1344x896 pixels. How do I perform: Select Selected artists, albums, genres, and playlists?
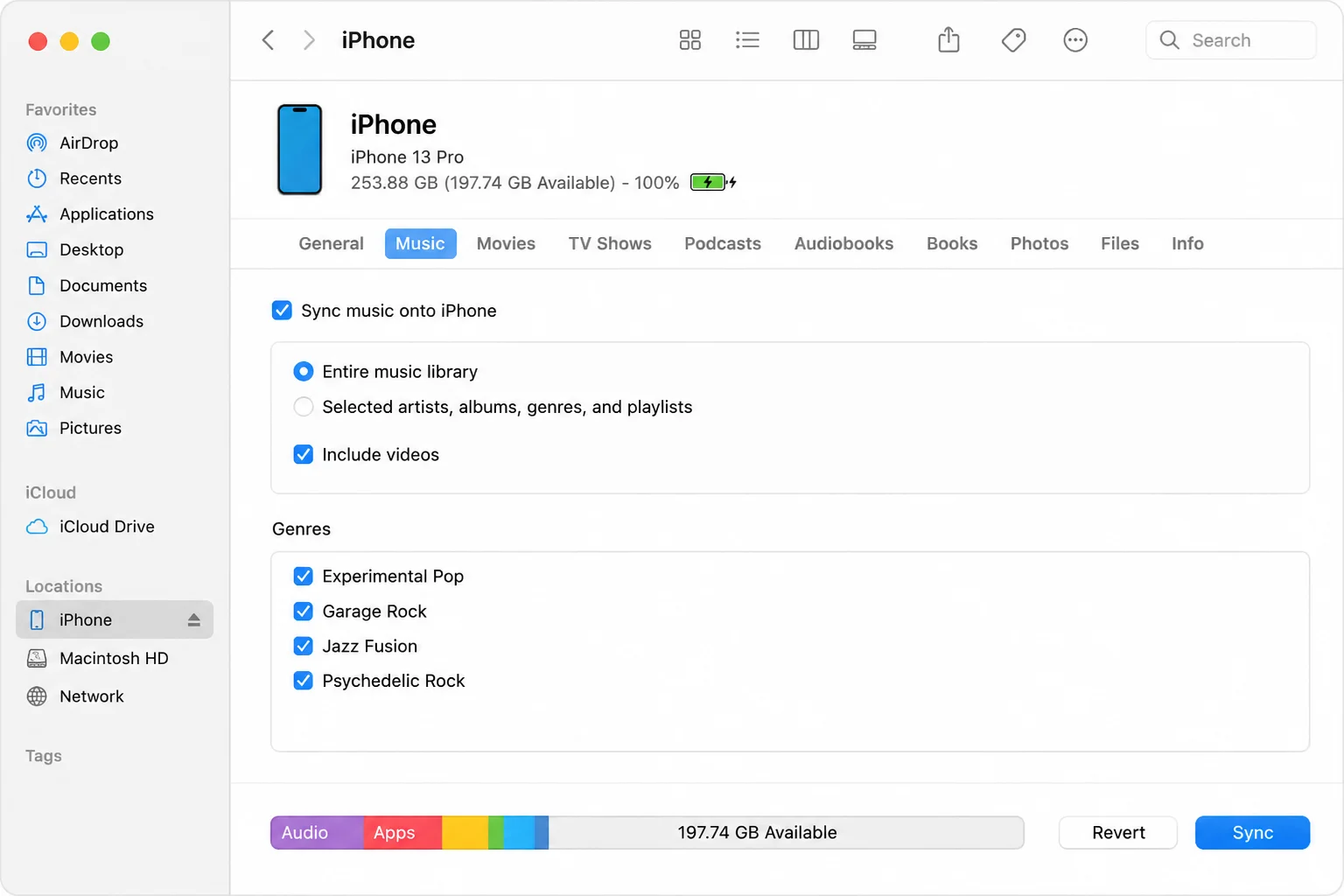[x=304, y=407]
